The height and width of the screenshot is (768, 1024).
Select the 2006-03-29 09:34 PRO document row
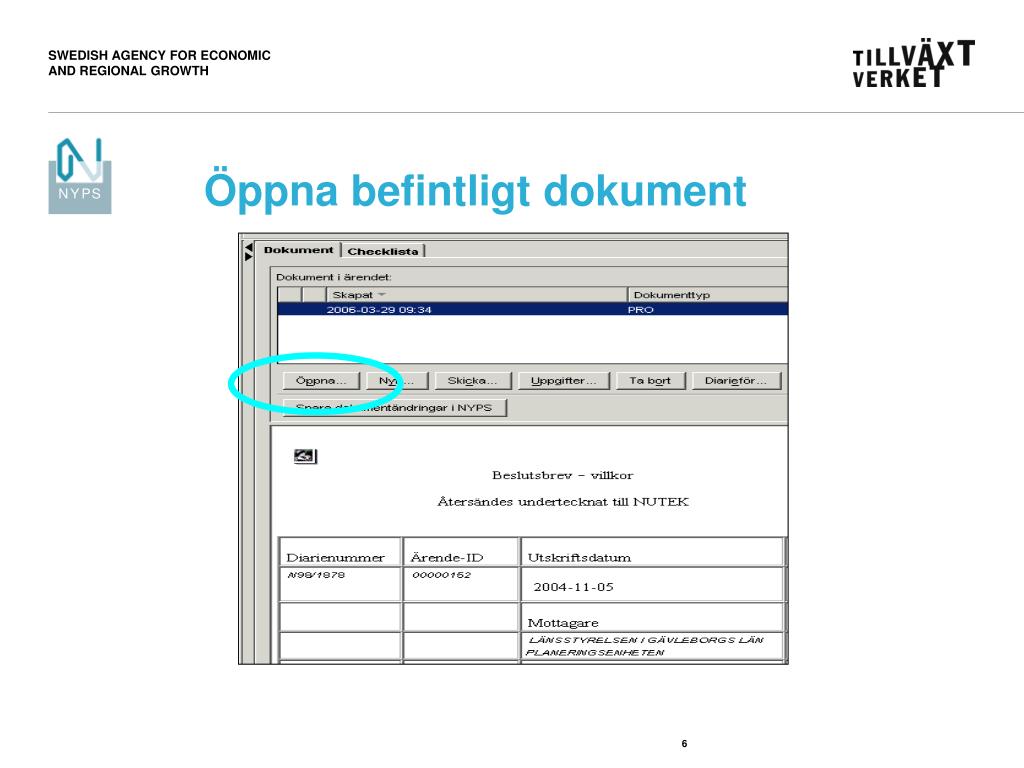coord(532,310)
